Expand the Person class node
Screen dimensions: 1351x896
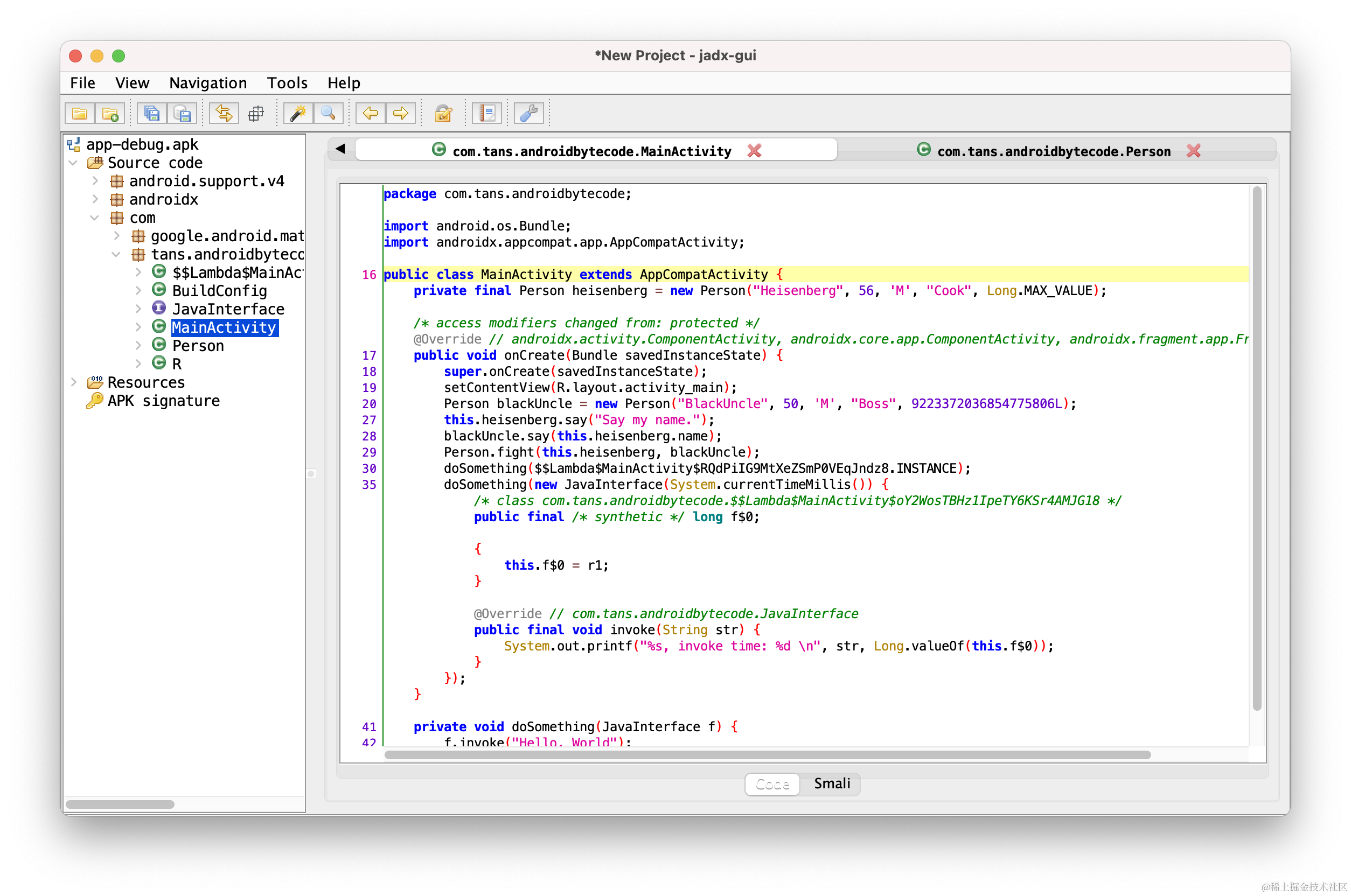click(x=138, y=346)
